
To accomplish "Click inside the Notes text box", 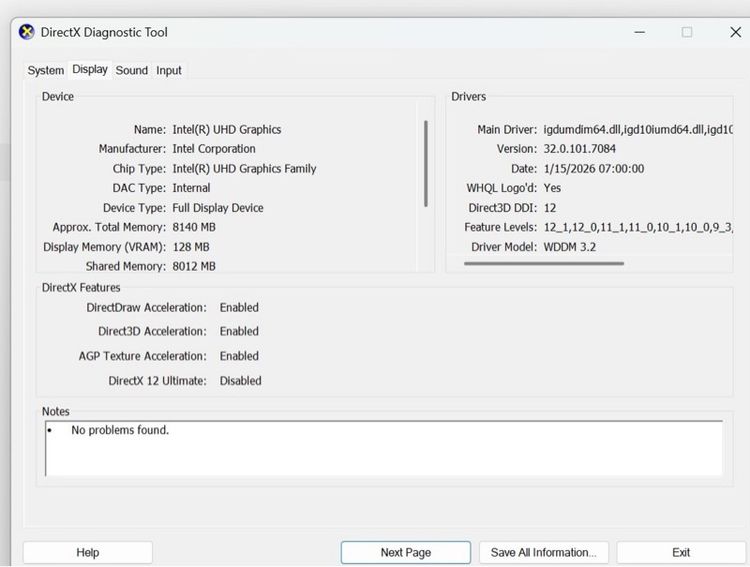I will [x=384, y=448].
